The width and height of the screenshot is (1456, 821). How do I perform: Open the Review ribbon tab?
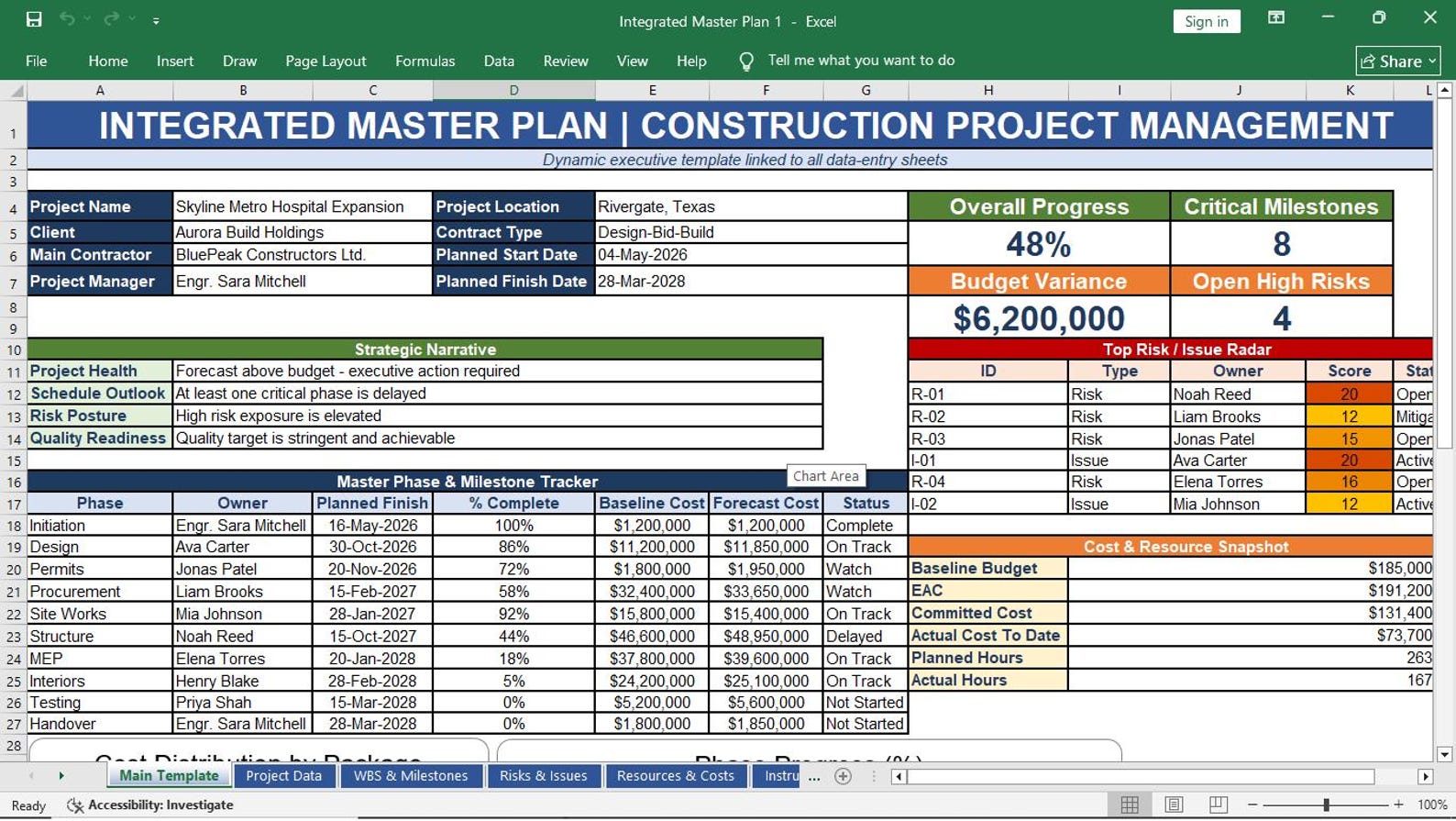tap(566, 61)
